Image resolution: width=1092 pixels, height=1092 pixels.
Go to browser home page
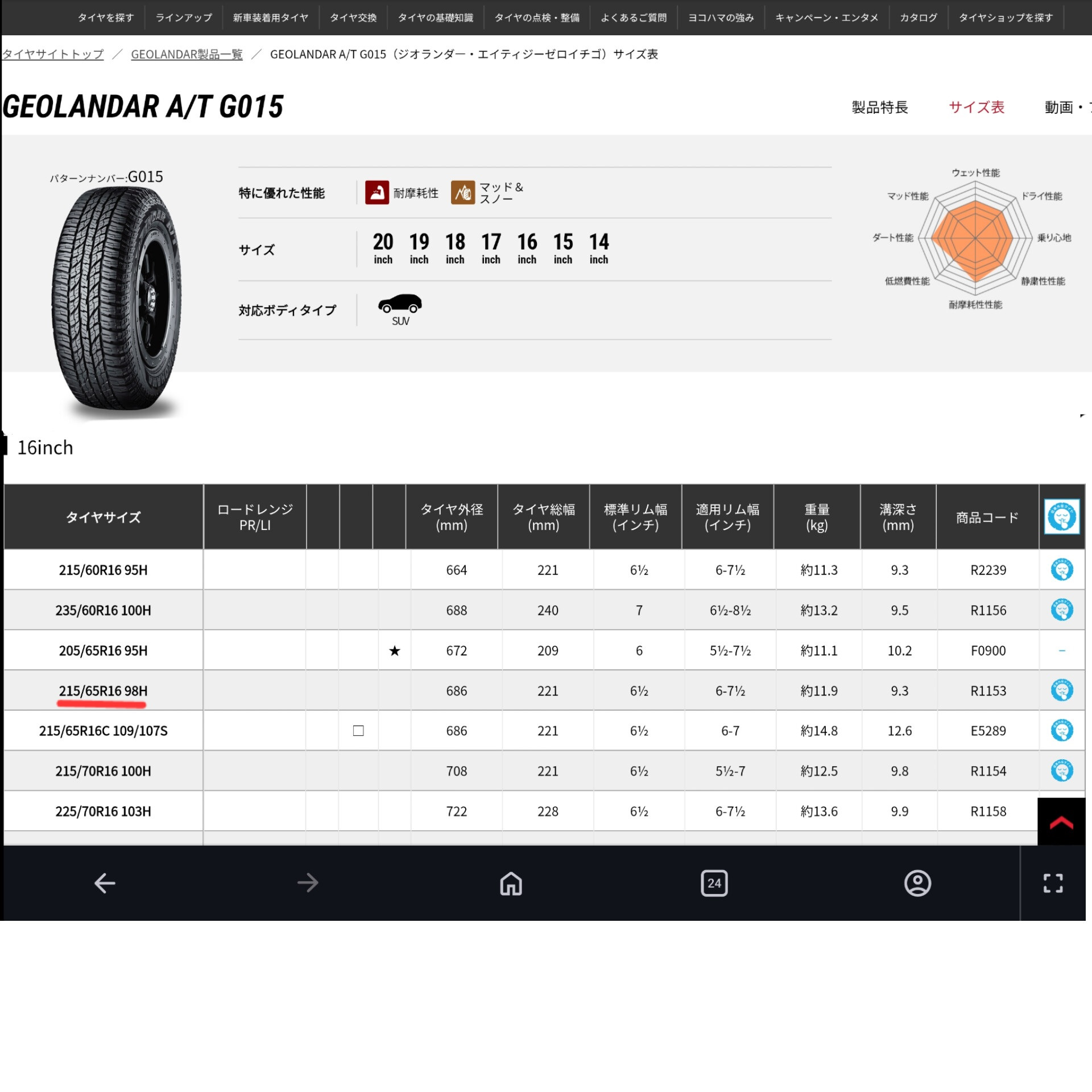[x=511, y=883]
